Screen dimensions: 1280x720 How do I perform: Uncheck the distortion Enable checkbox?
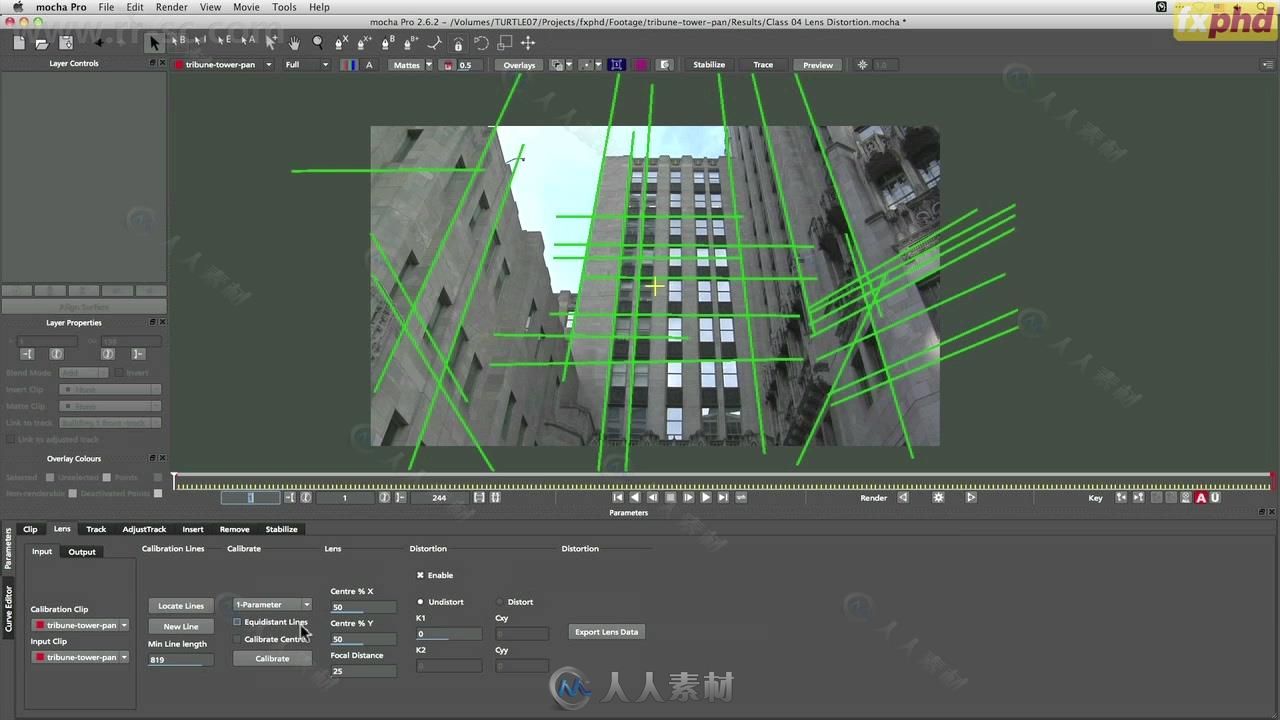420,575
